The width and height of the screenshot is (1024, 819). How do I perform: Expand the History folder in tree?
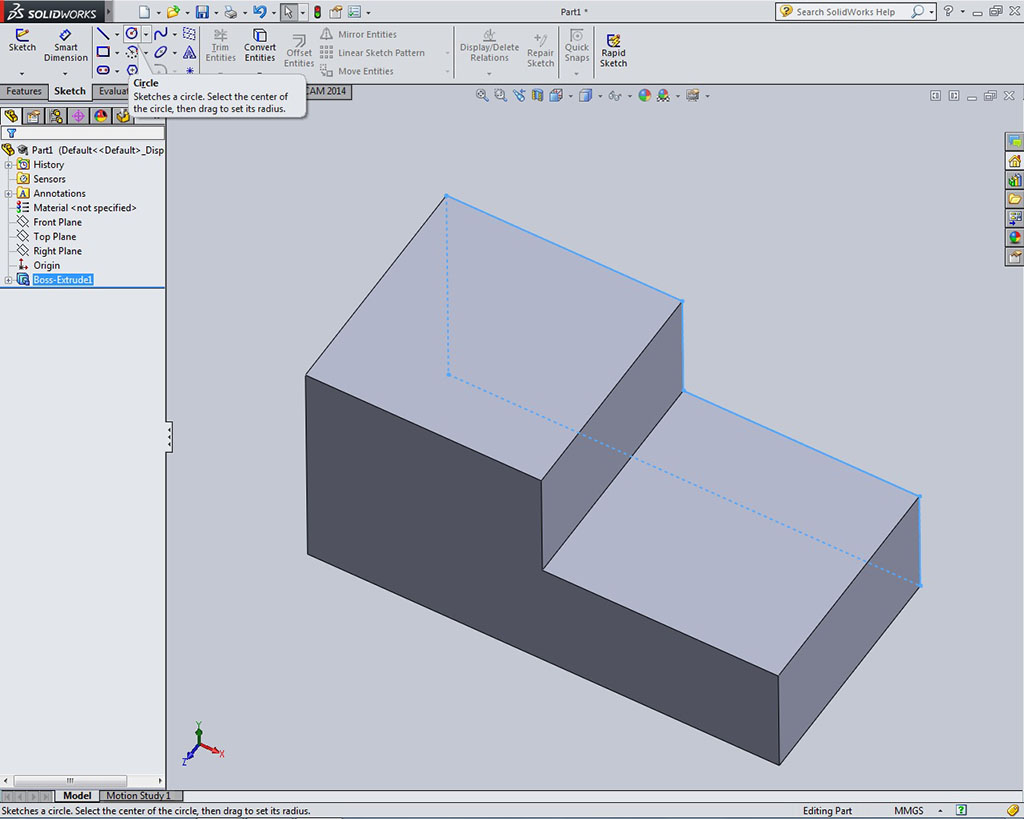tap(9, 165)
